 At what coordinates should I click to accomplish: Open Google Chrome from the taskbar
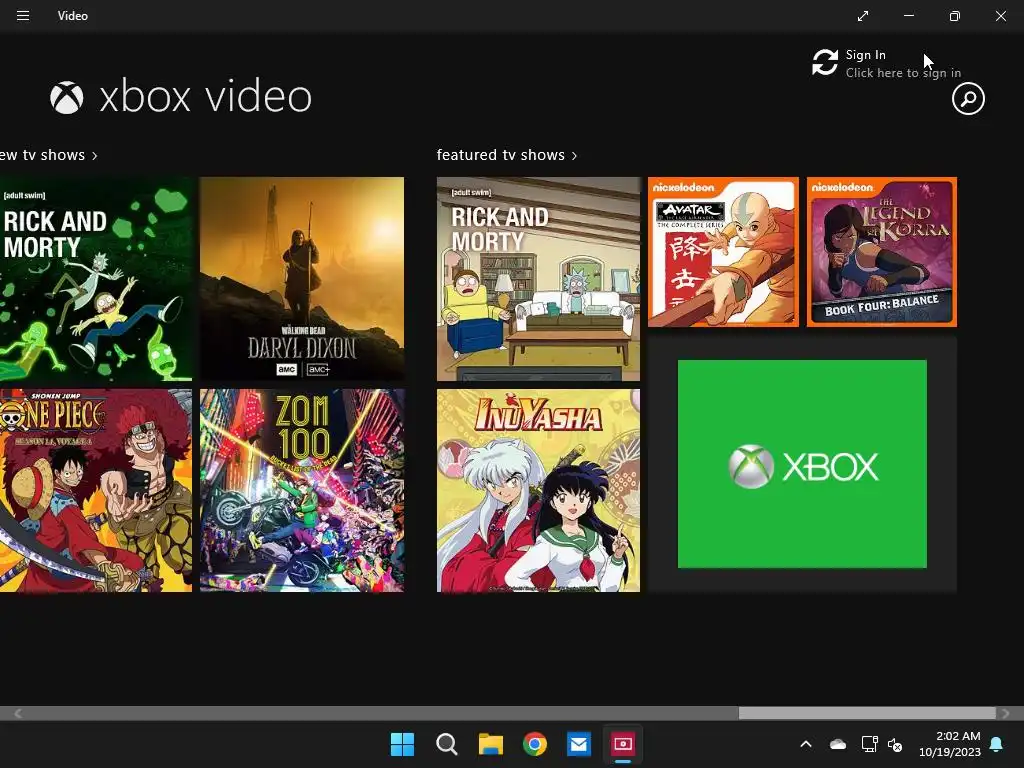click(535, 744)
